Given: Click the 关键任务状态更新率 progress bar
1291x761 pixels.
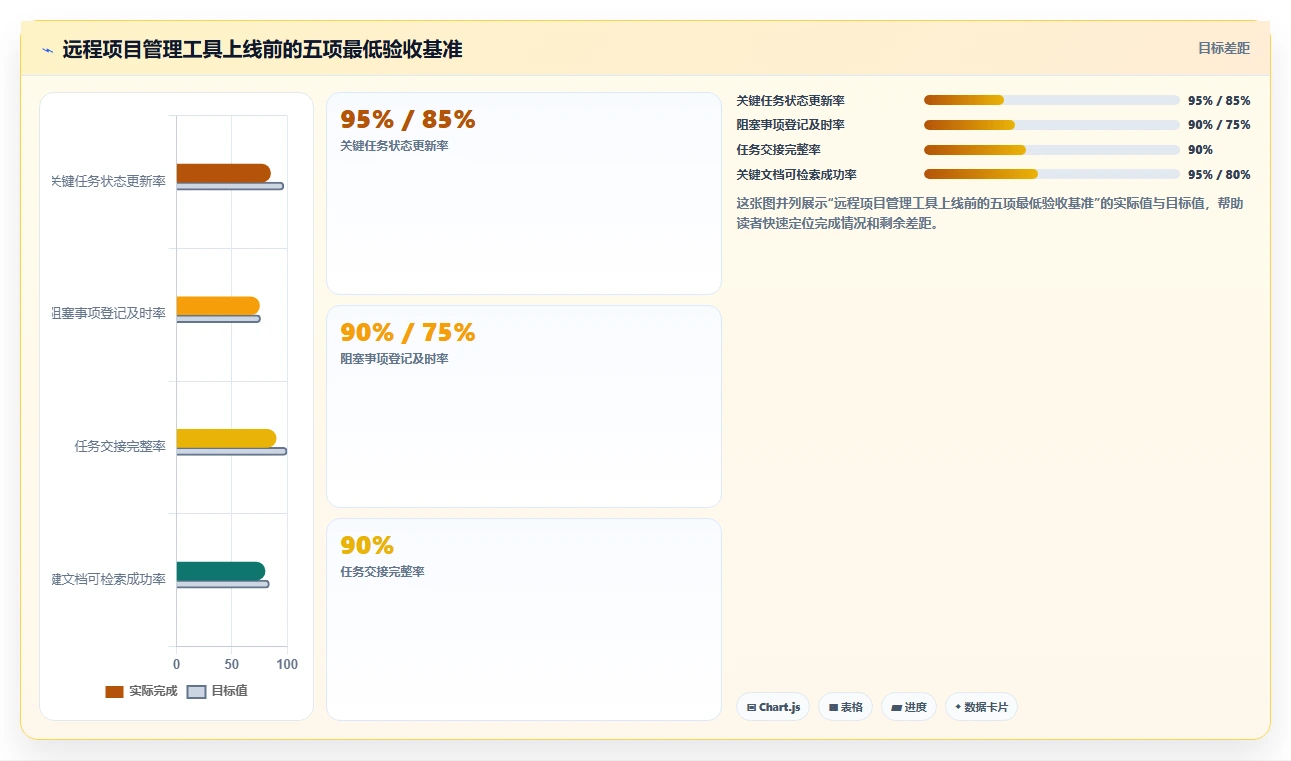Looking at the screenshot, I should (1052, 100).
